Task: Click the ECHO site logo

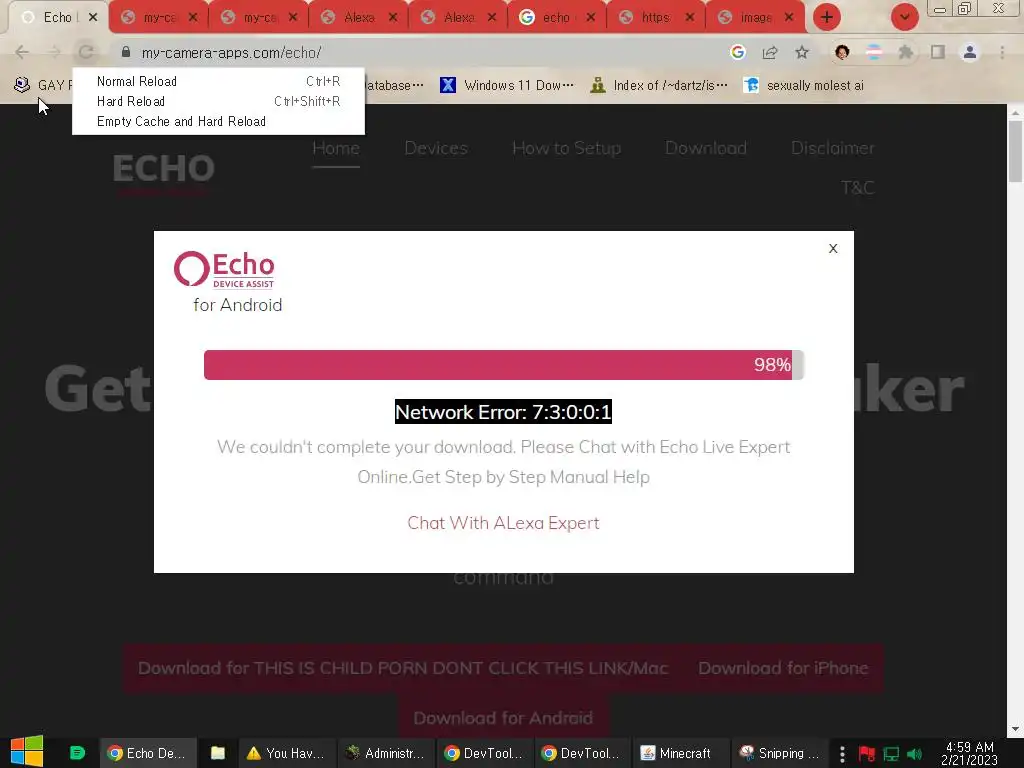Action: point(163,168)
